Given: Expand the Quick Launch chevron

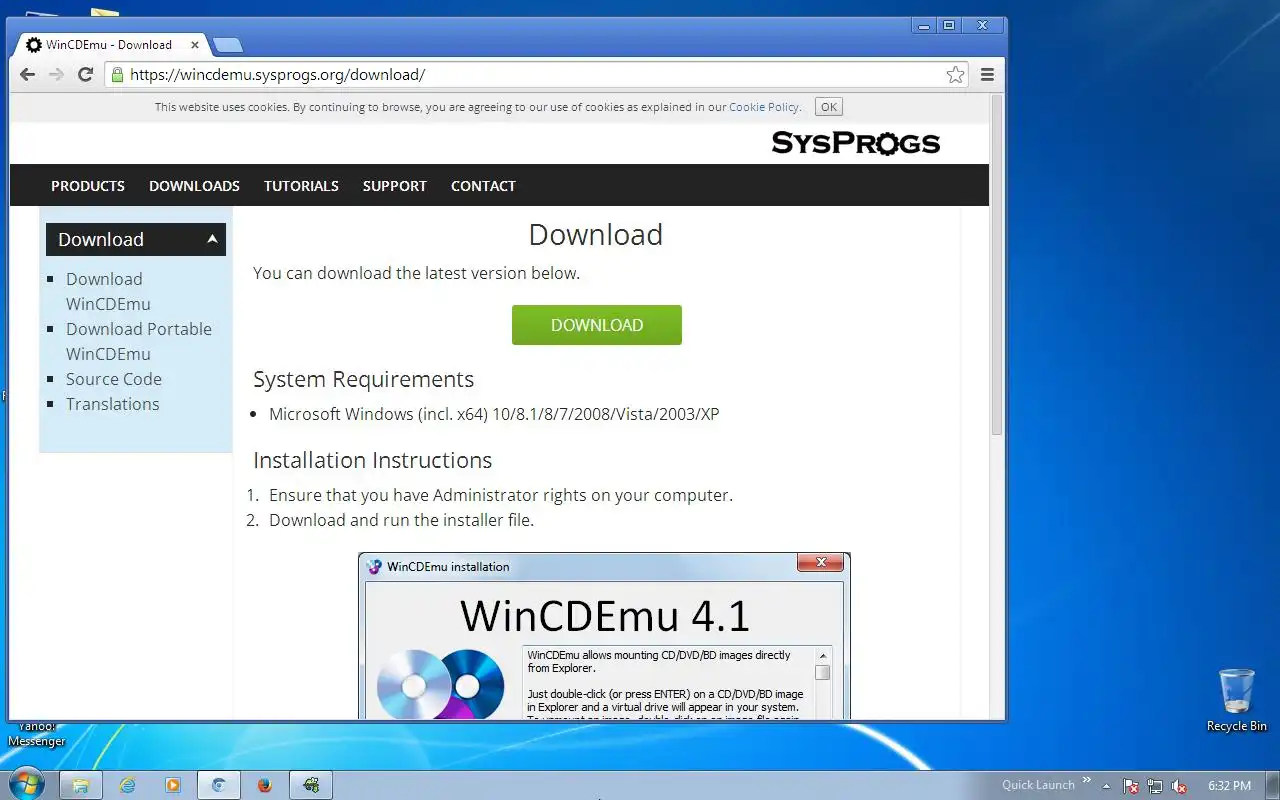Looking at the screenshot, I should [1087, 781].
